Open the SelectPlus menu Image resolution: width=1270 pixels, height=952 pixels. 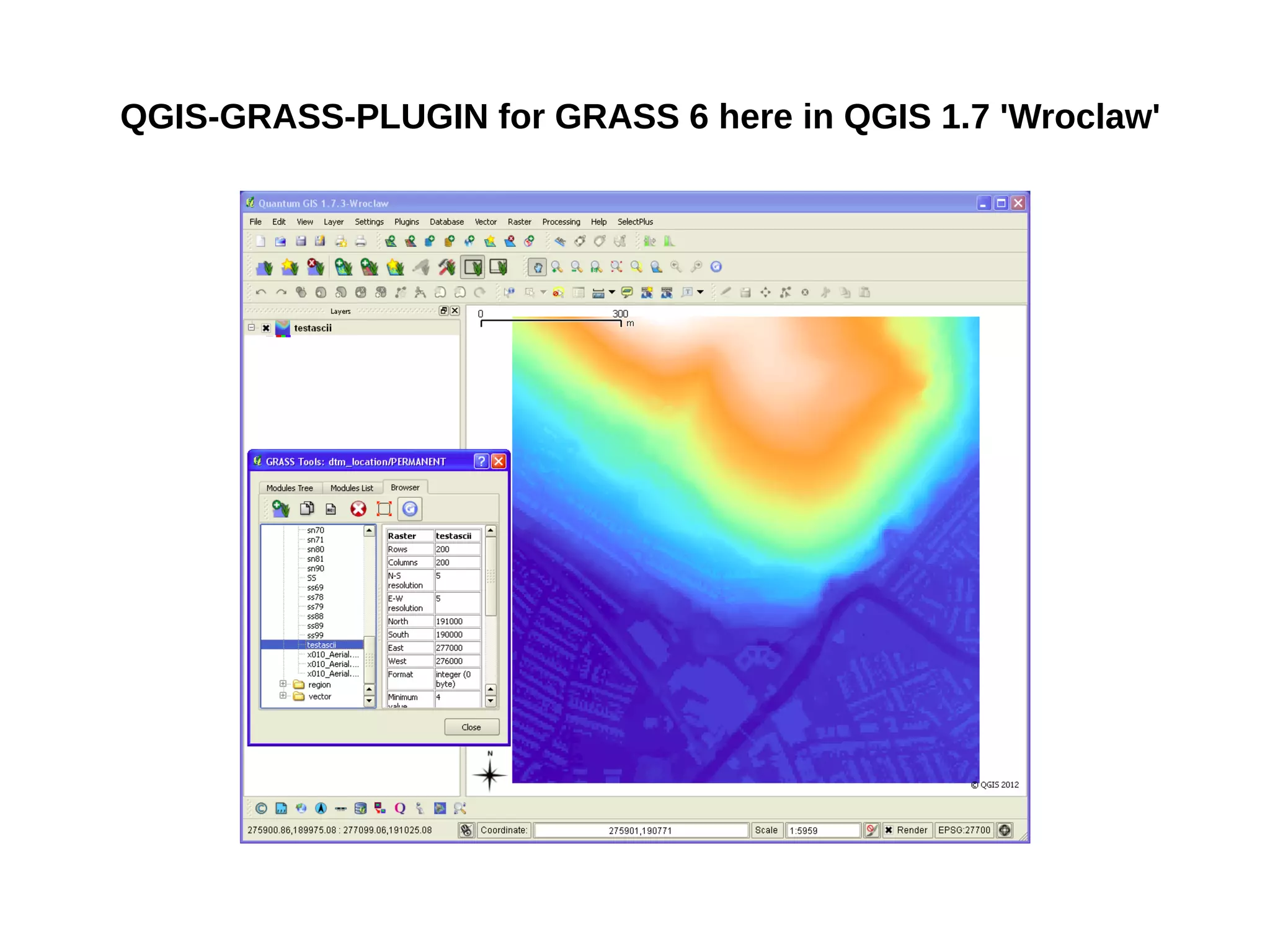point(635,221)
